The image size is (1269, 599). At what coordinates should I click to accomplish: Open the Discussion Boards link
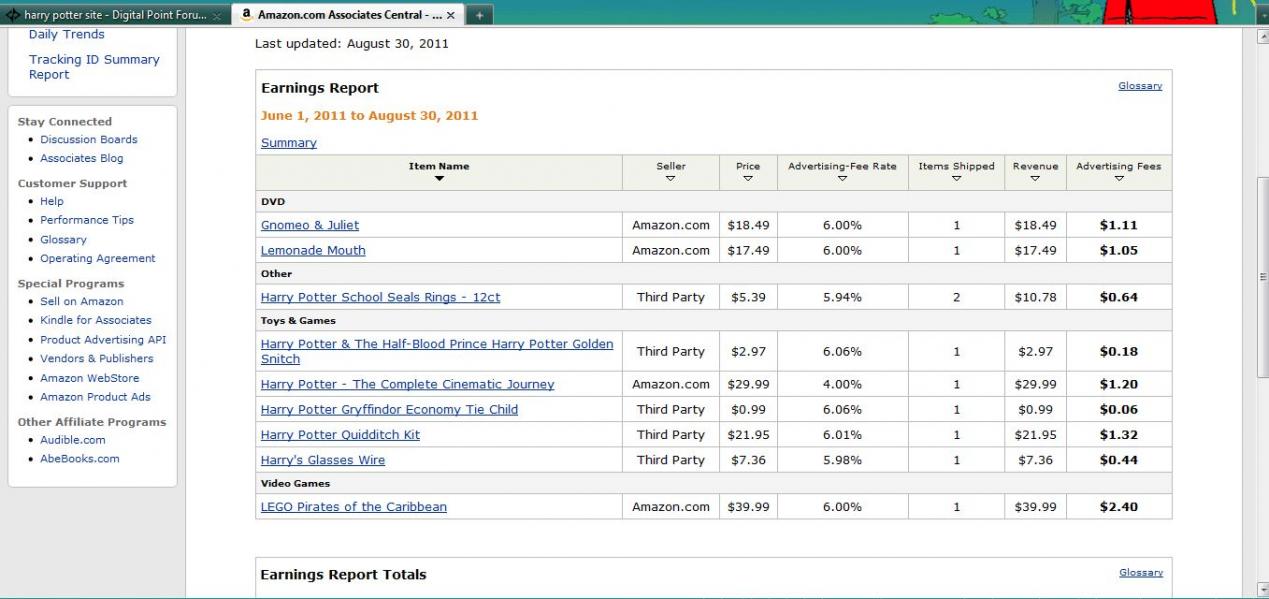[x=89, y=139]
